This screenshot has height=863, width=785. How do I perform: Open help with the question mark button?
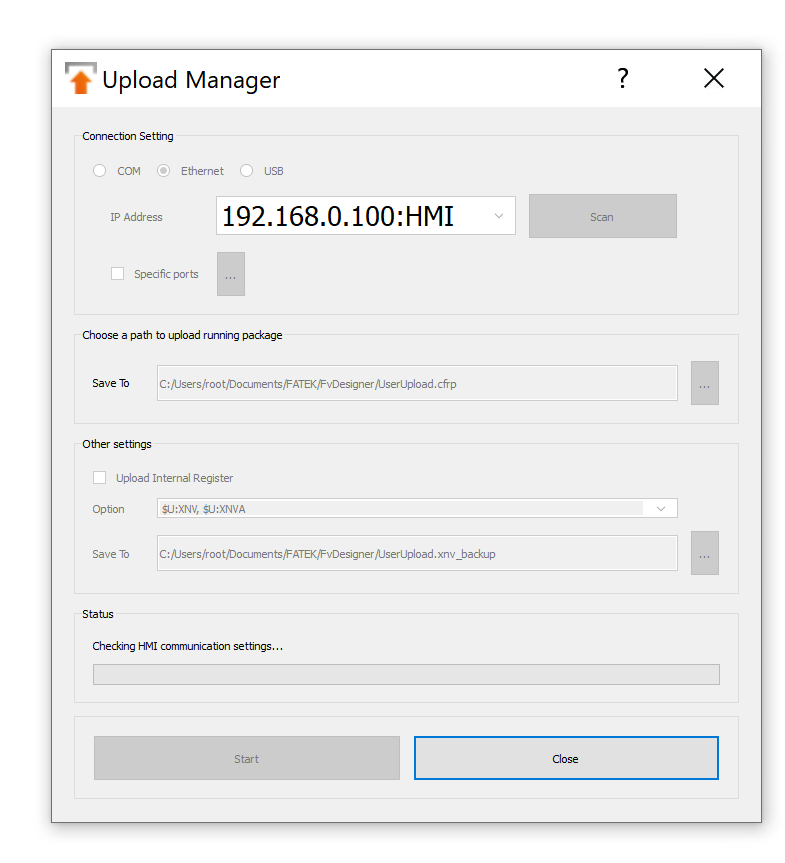622,78
